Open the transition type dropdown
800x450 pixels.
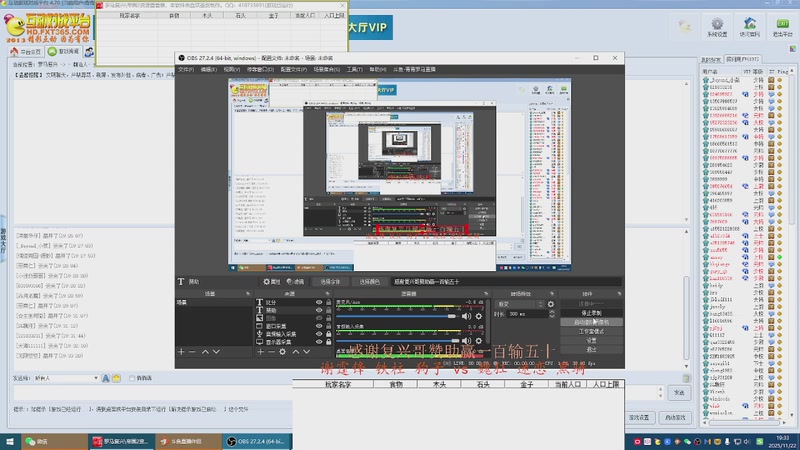point(519,304)
